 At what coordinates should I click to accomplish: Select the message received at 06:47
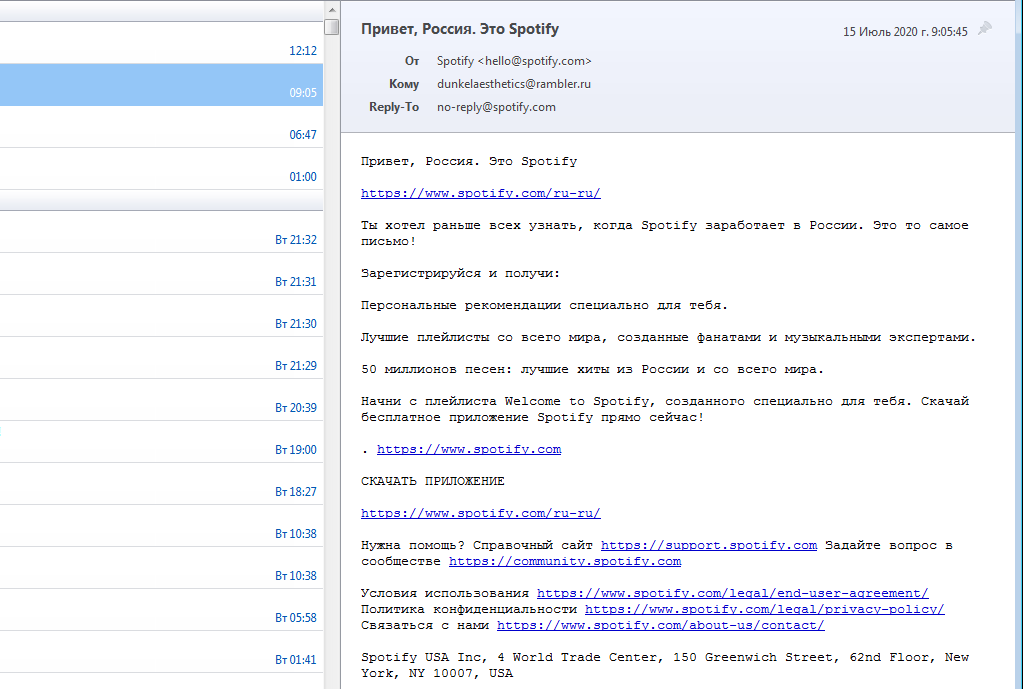(x=161, y=127)
